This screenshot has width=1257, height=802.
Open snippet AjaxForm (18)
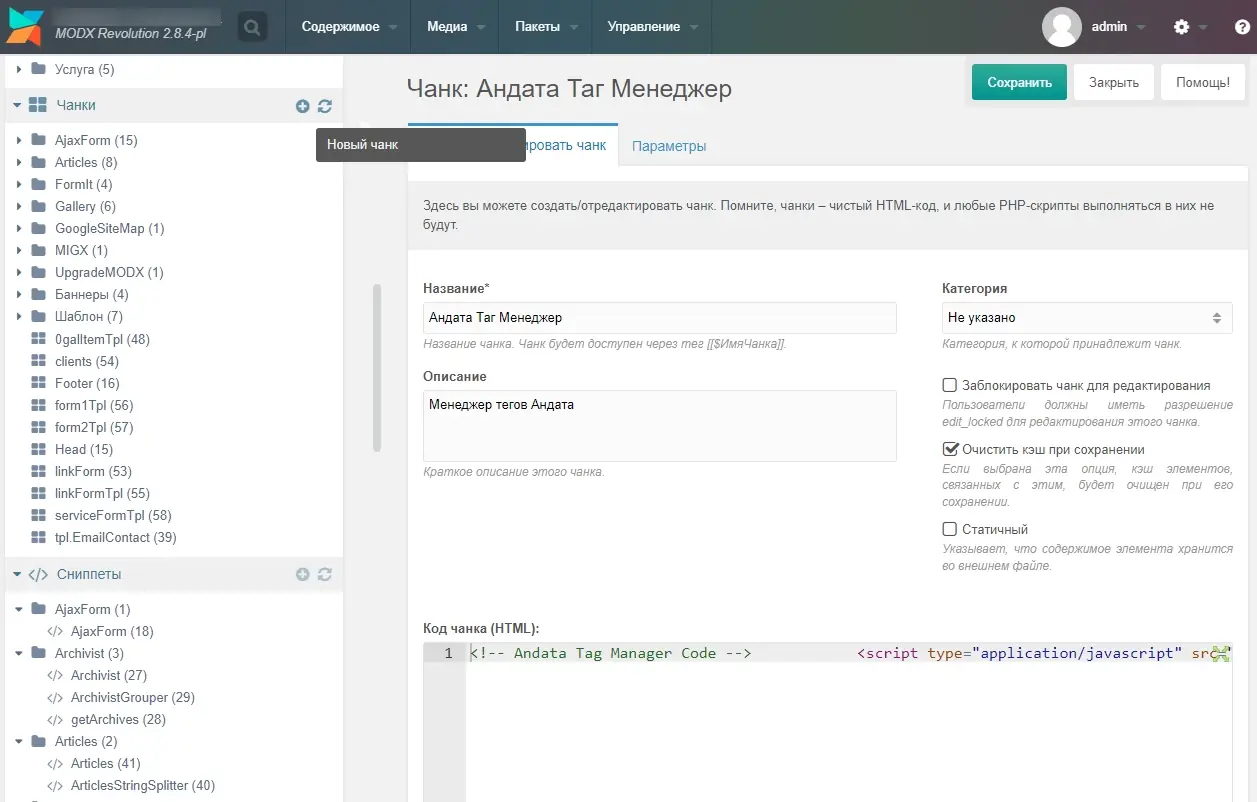click(x=112, y=631)
